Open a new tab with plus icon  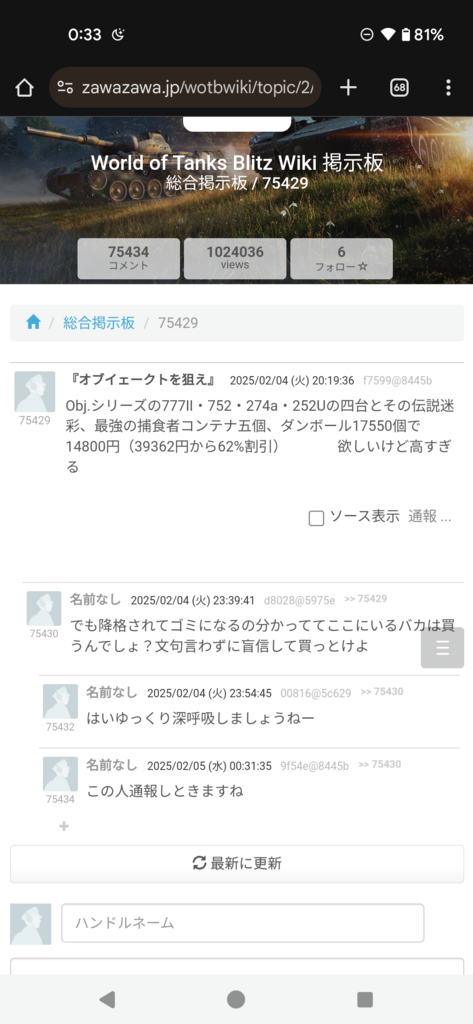click(x=349, y=88)
